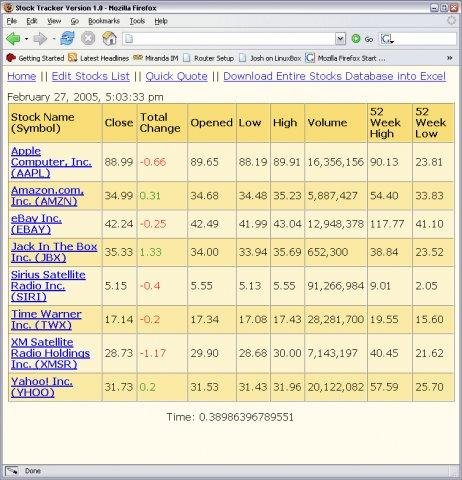Click eBay 52 week high 117.77
The image size is (462, 480).
point(387,224)
